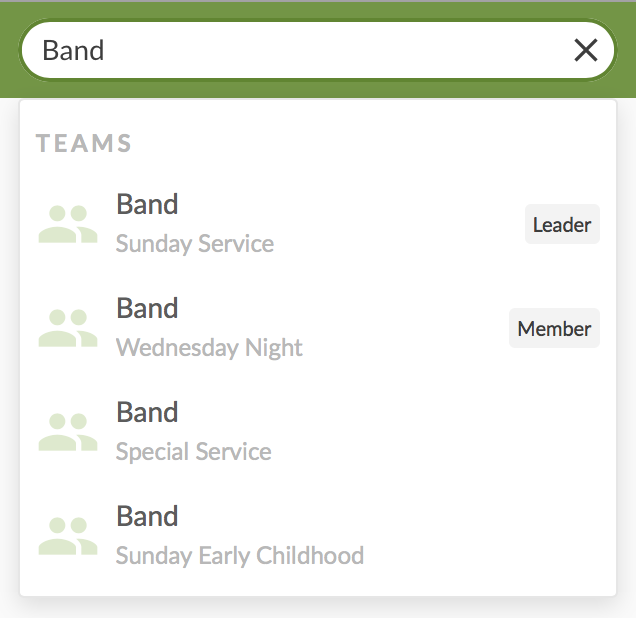Select the Member badge on Wednesday Night
This screenshot has height=618, width=636.
(554, 329)
